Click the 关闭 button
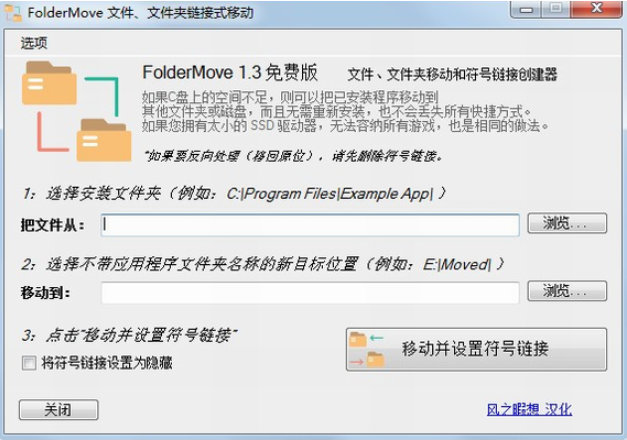The width and height of the screenshot is (627, 440). [58, 410]
